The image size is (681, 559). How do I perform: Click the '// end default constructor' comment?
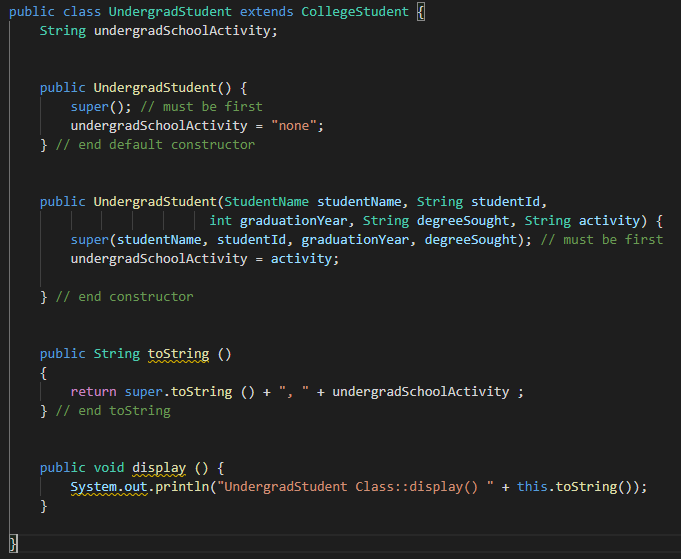pyautogui.click(x=155, y=145)
